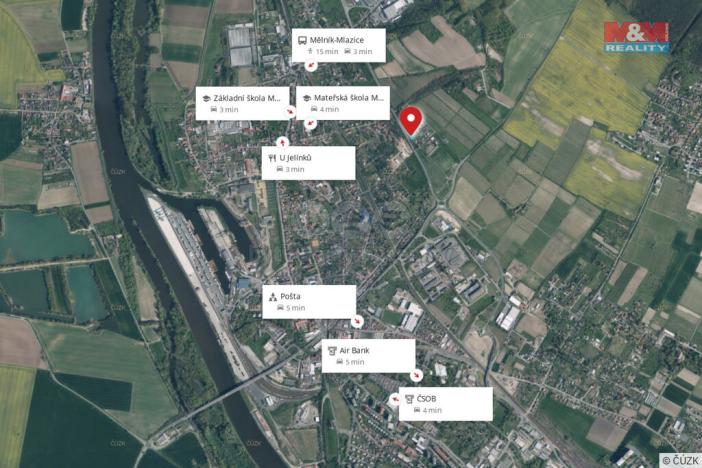Screen dimensions: 702x468
Task: Click the red property location pin
Action: click(x=411, y=121)
